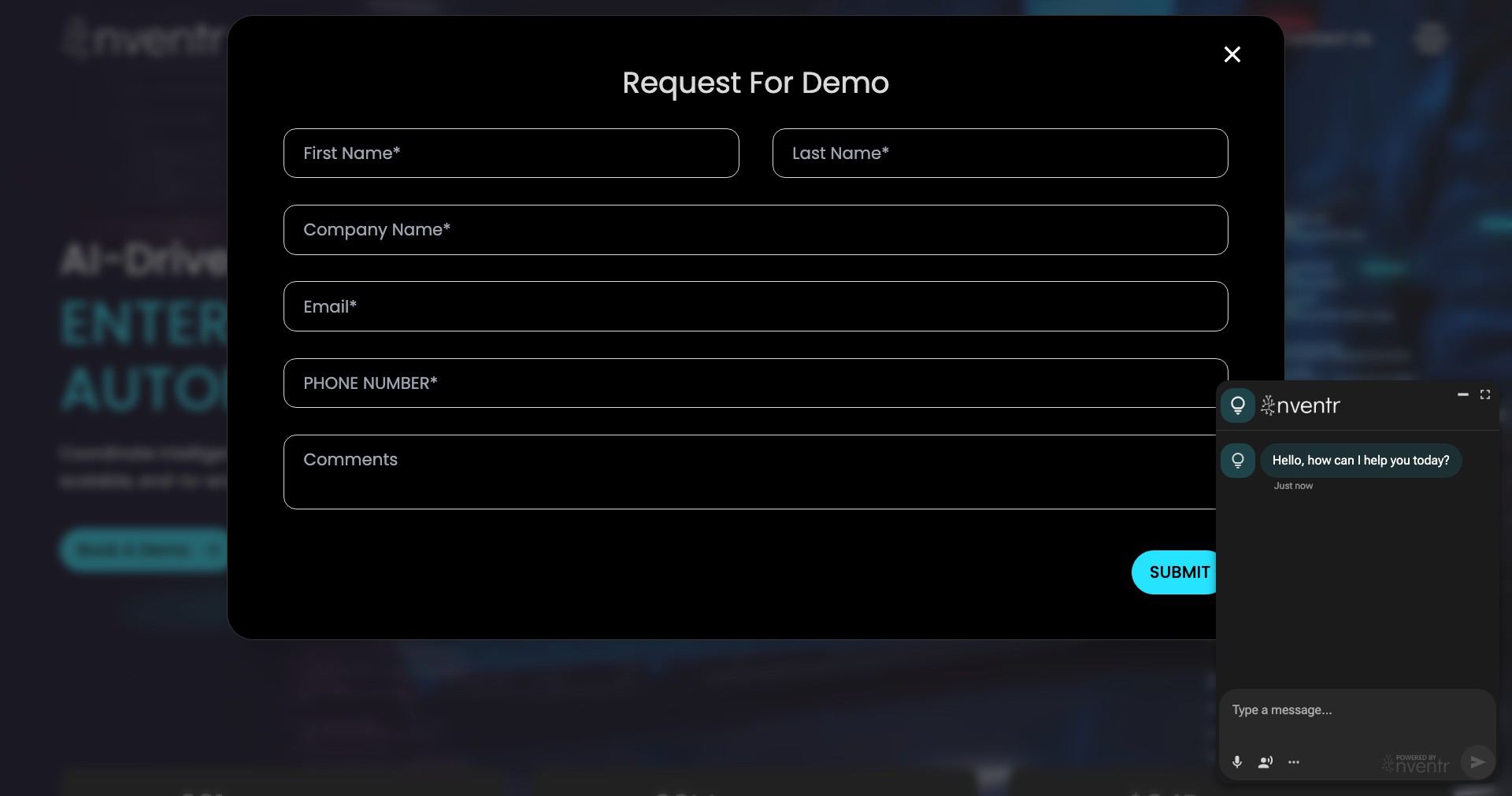This screenshot has height=796, width=1512.
Task: Close the Request For Demo dialog
Action: click(x=1232, y=54)
